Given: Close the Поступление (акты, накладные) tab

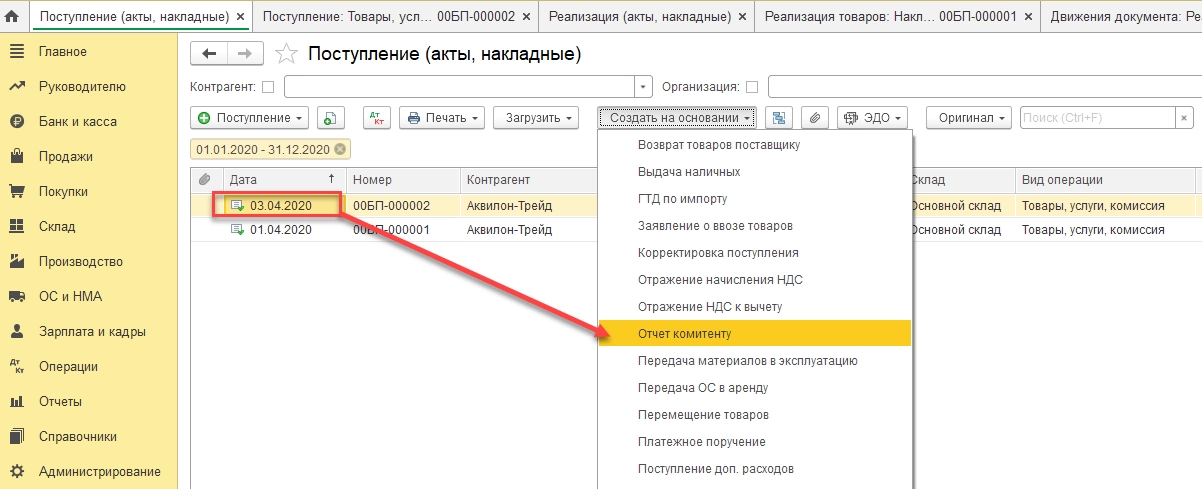Looking at the screenshot, I should (x=239, y=17).
